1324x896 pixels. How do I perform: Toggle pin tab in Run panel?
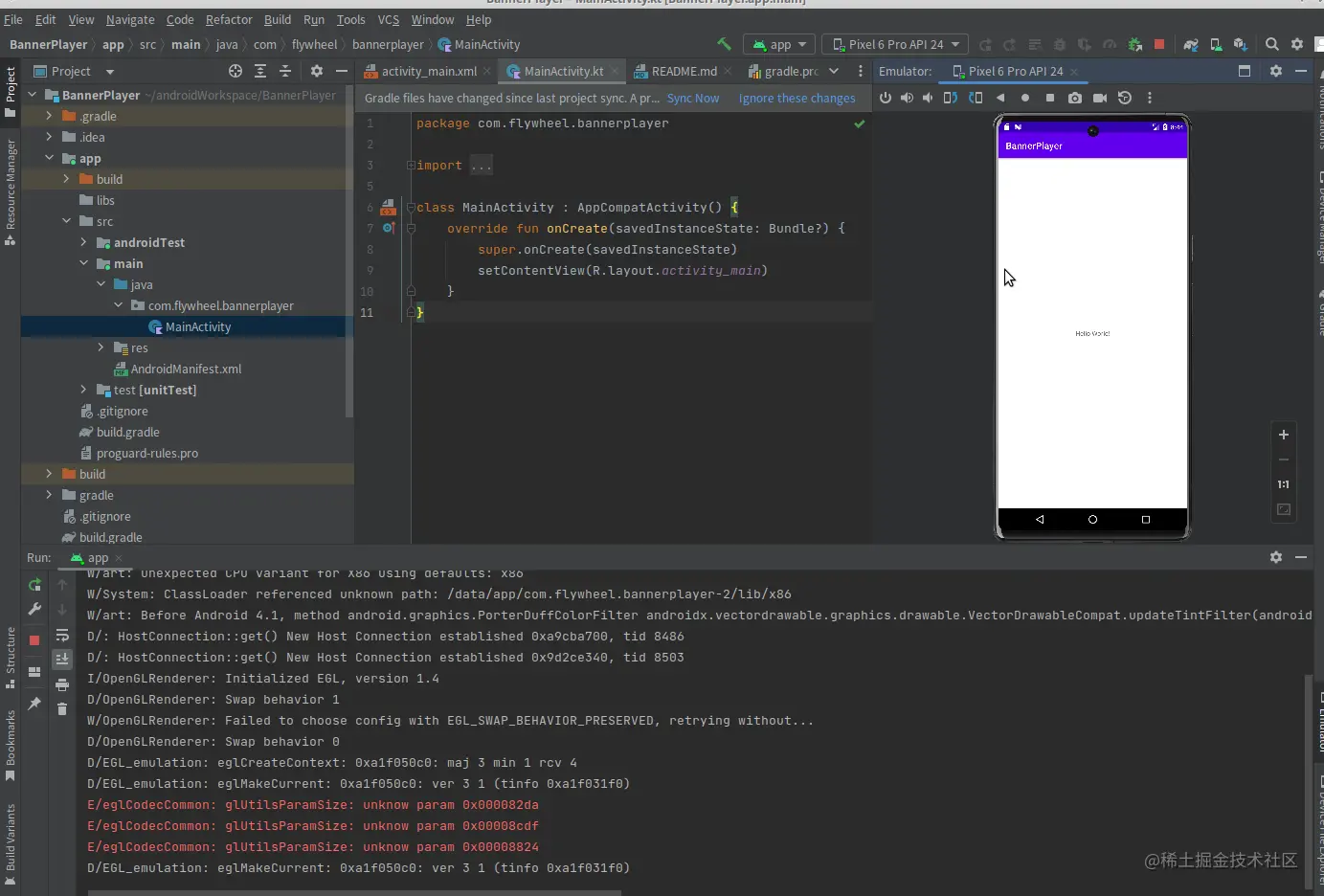click(x=34, y=704)
